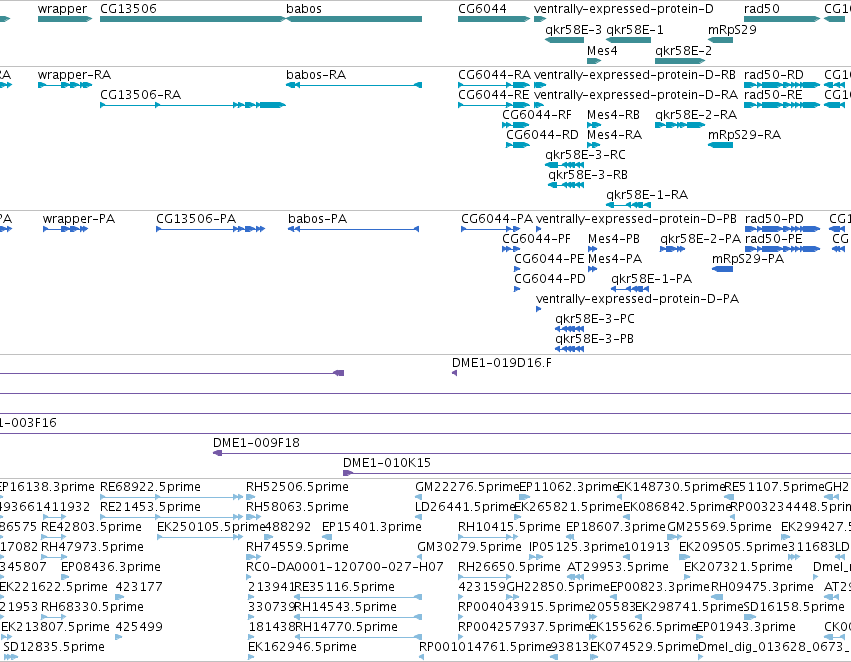
Task: Select the babos-PA protein line
Action: 353,229
